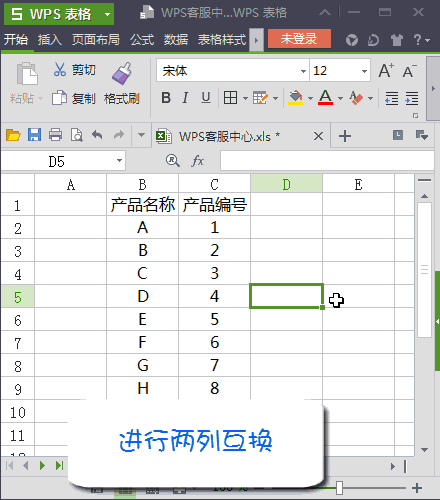Image resolution: width=440 pixels, height=500 pixels.
Task: Click the zoom slider handle
Action: (x=339, y=488)
